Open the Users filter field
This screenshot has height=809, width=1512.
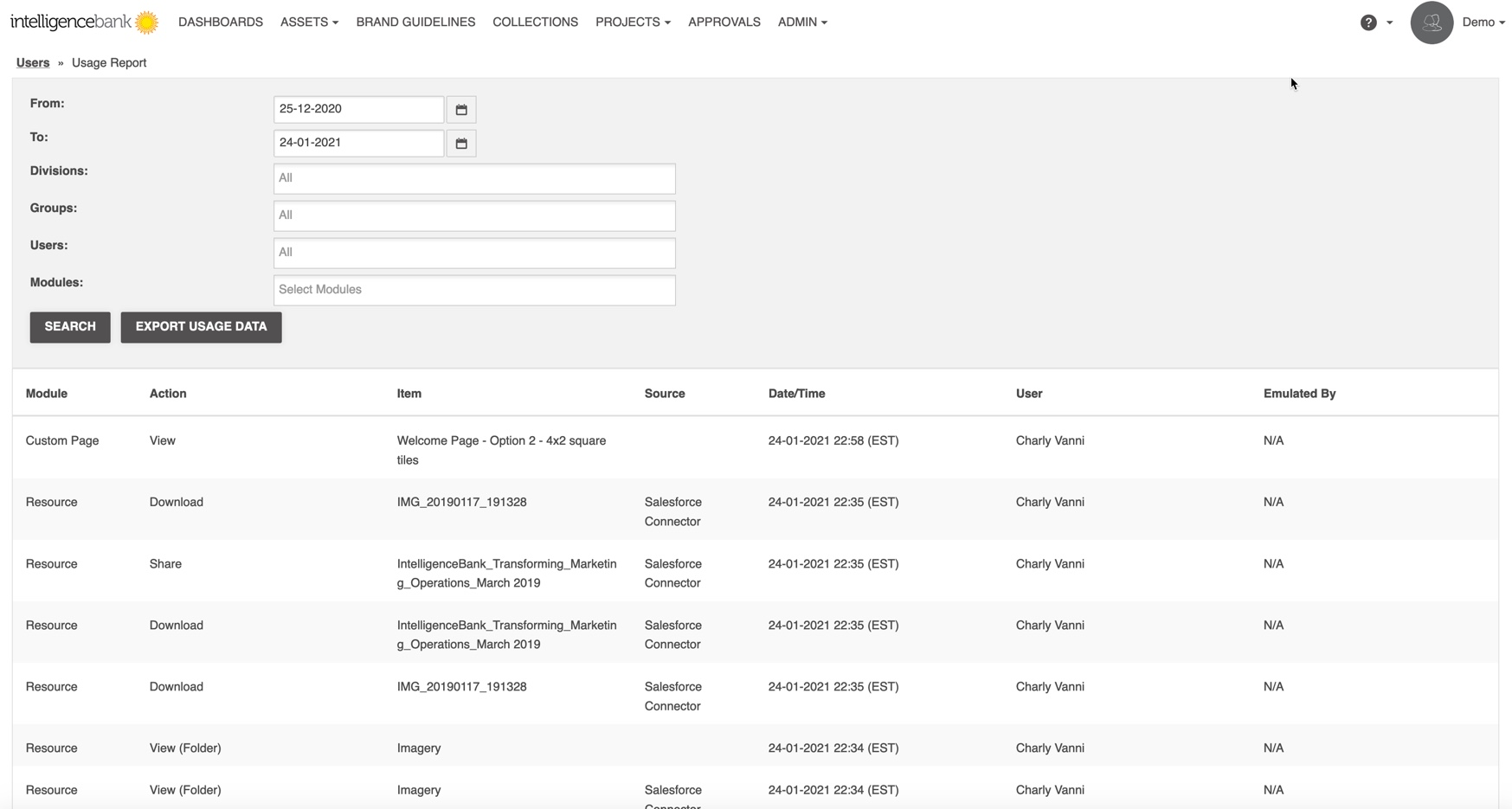tap(474, 253)
